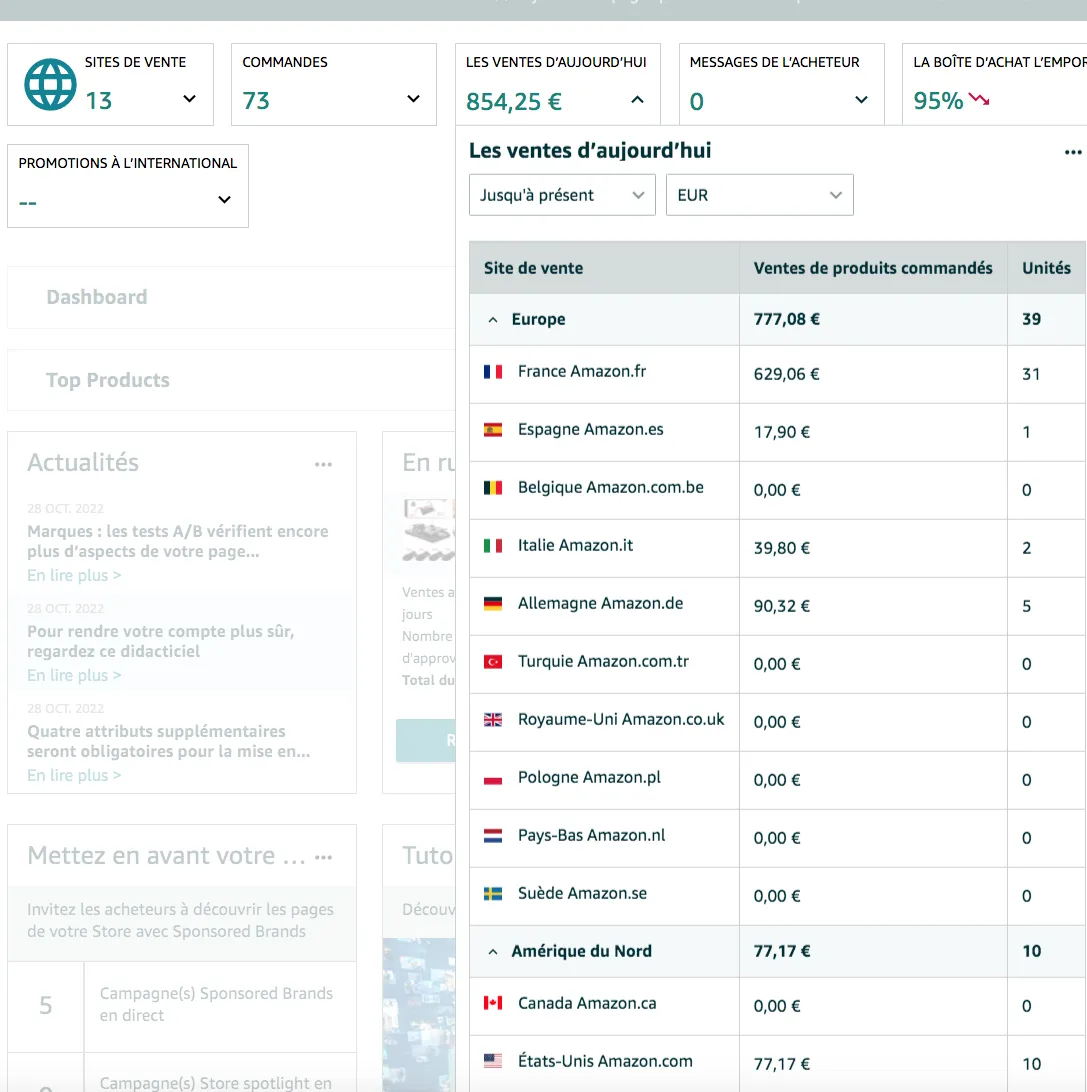Click the Unités column header
This screenshot has height=1092, width=1087.
1046,268
